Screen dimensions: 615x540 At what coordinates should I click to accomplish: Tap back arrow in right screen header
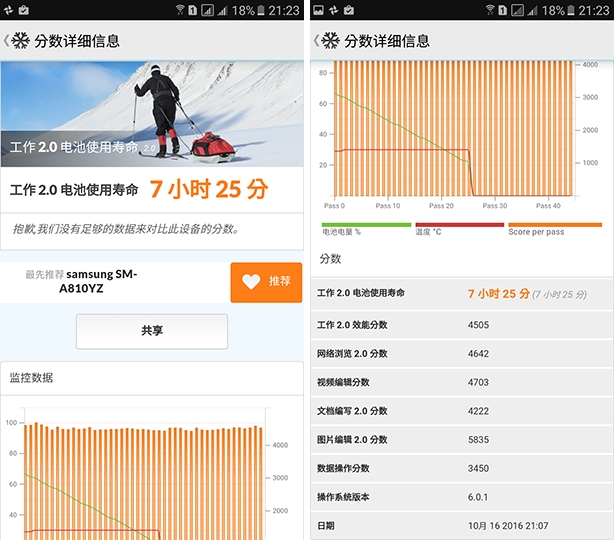point(316,41)
